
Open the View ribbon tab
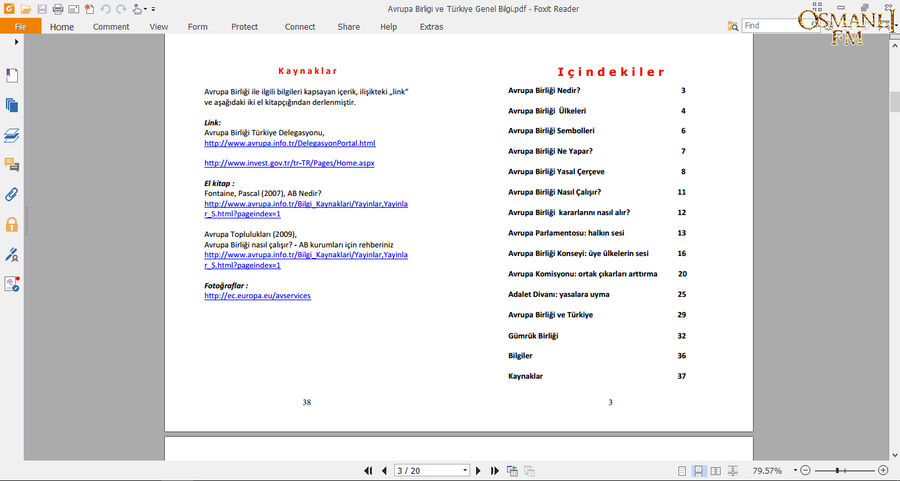(x=158, y=26)
